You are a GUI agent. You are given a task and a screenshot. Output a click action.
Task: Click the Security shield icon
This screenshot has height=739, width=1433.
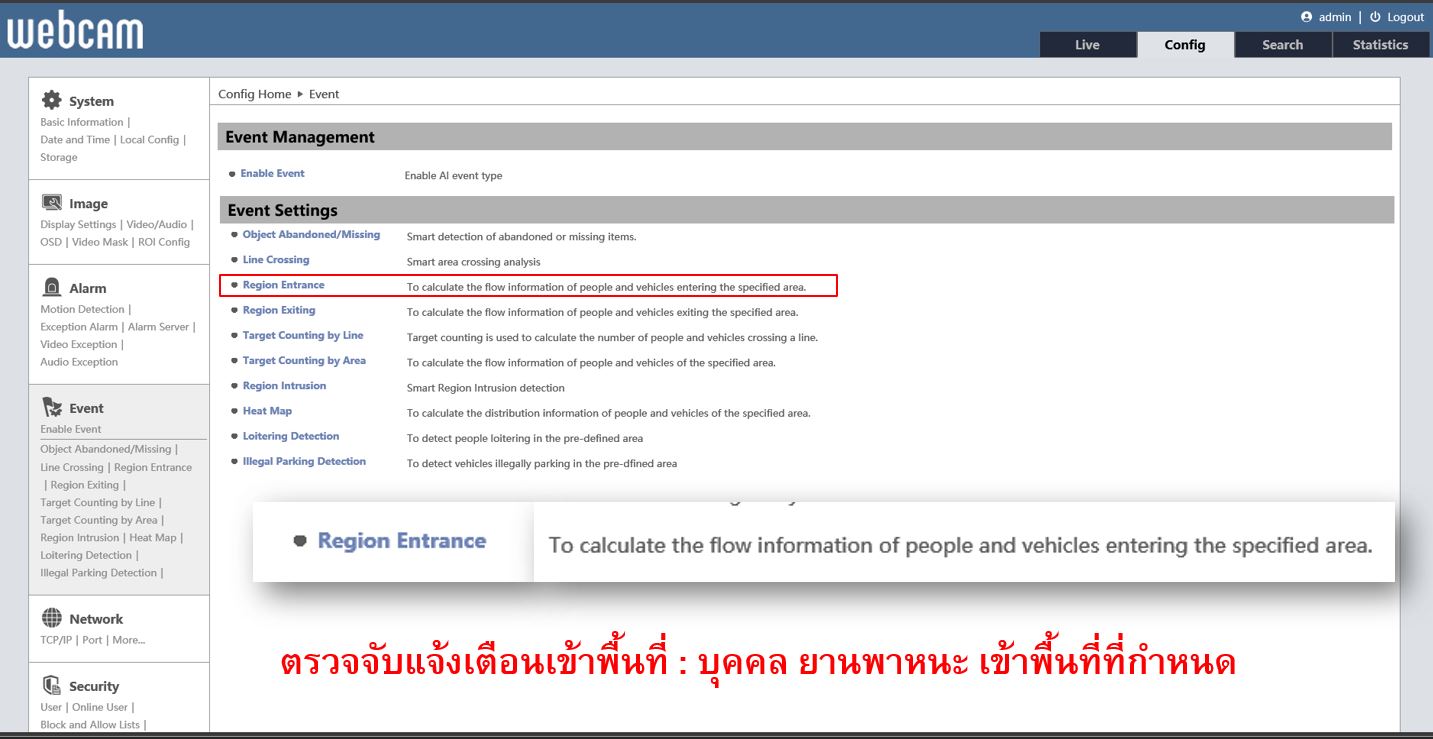(x=51, y=686)
